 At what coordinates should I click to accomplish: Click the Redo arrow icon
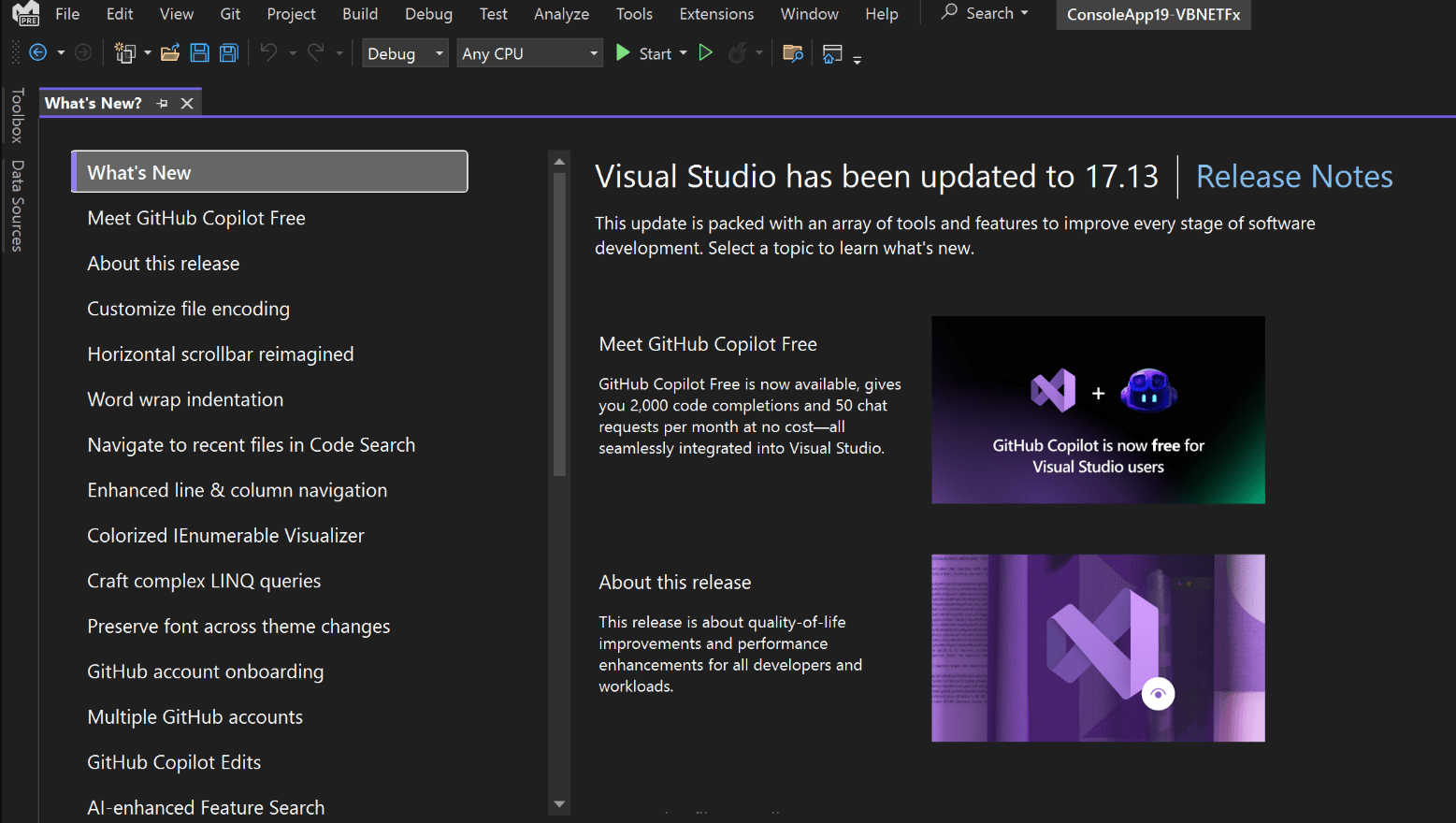pos(316,53)
